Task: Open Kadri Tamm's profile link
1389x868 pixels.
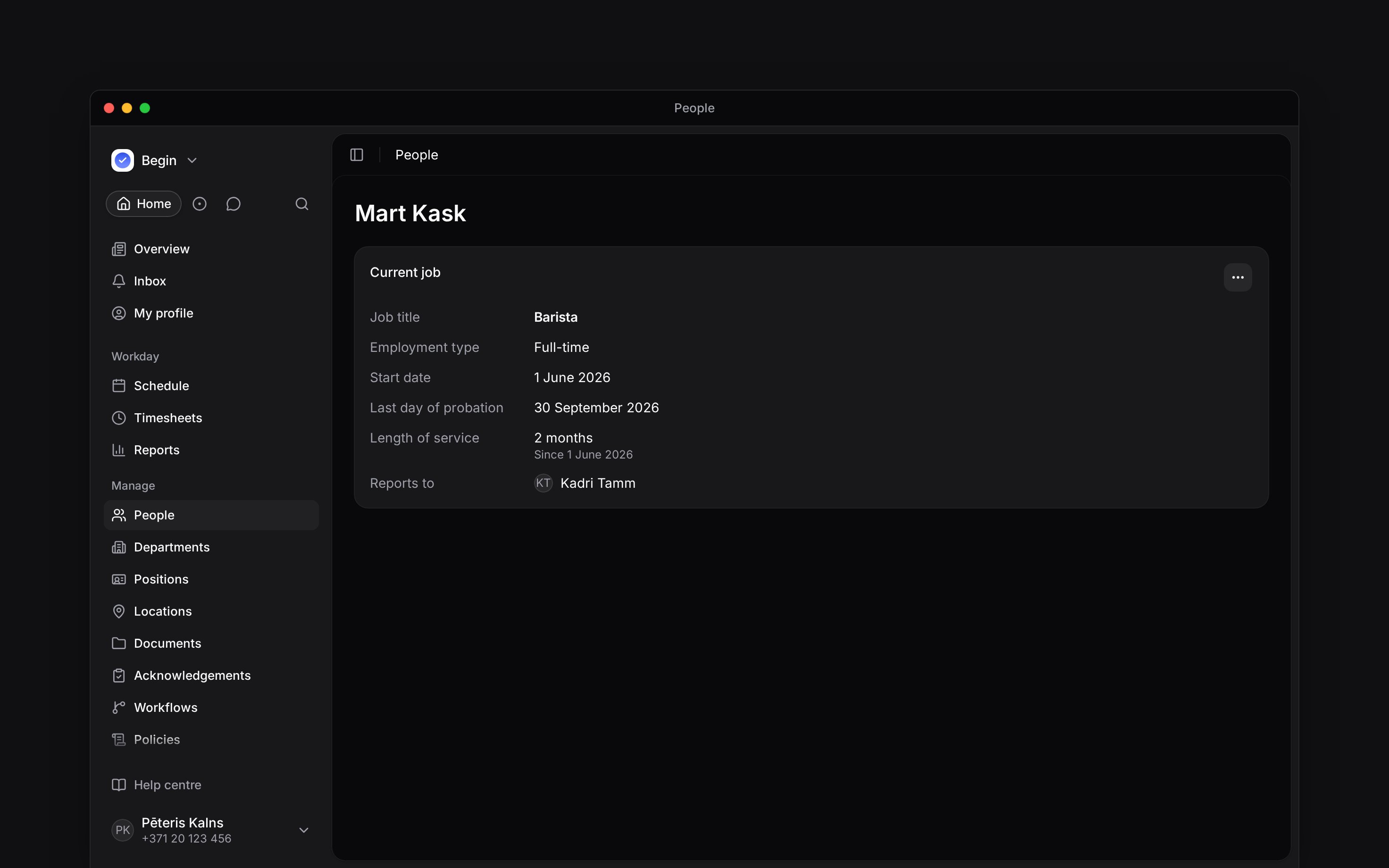Action: (x=597, y=484)
